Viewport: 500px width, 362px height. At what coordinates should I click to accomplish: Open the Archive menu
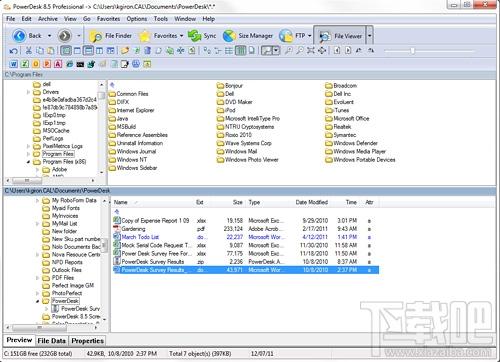pos(48,19)
